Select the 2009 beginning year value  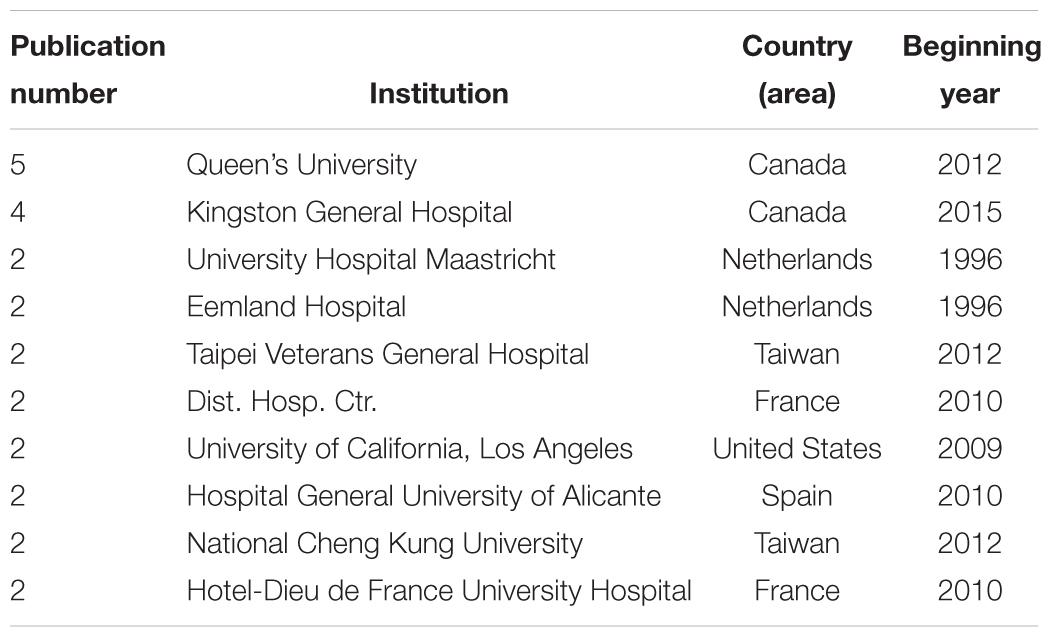970,449
